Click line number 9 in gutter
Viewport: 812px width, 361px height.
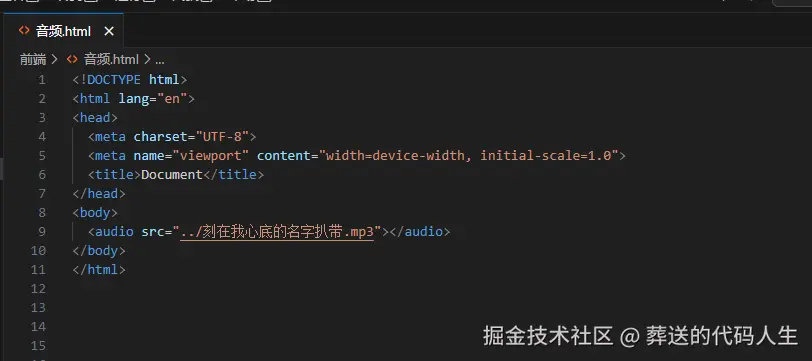(x=41, y=232)
